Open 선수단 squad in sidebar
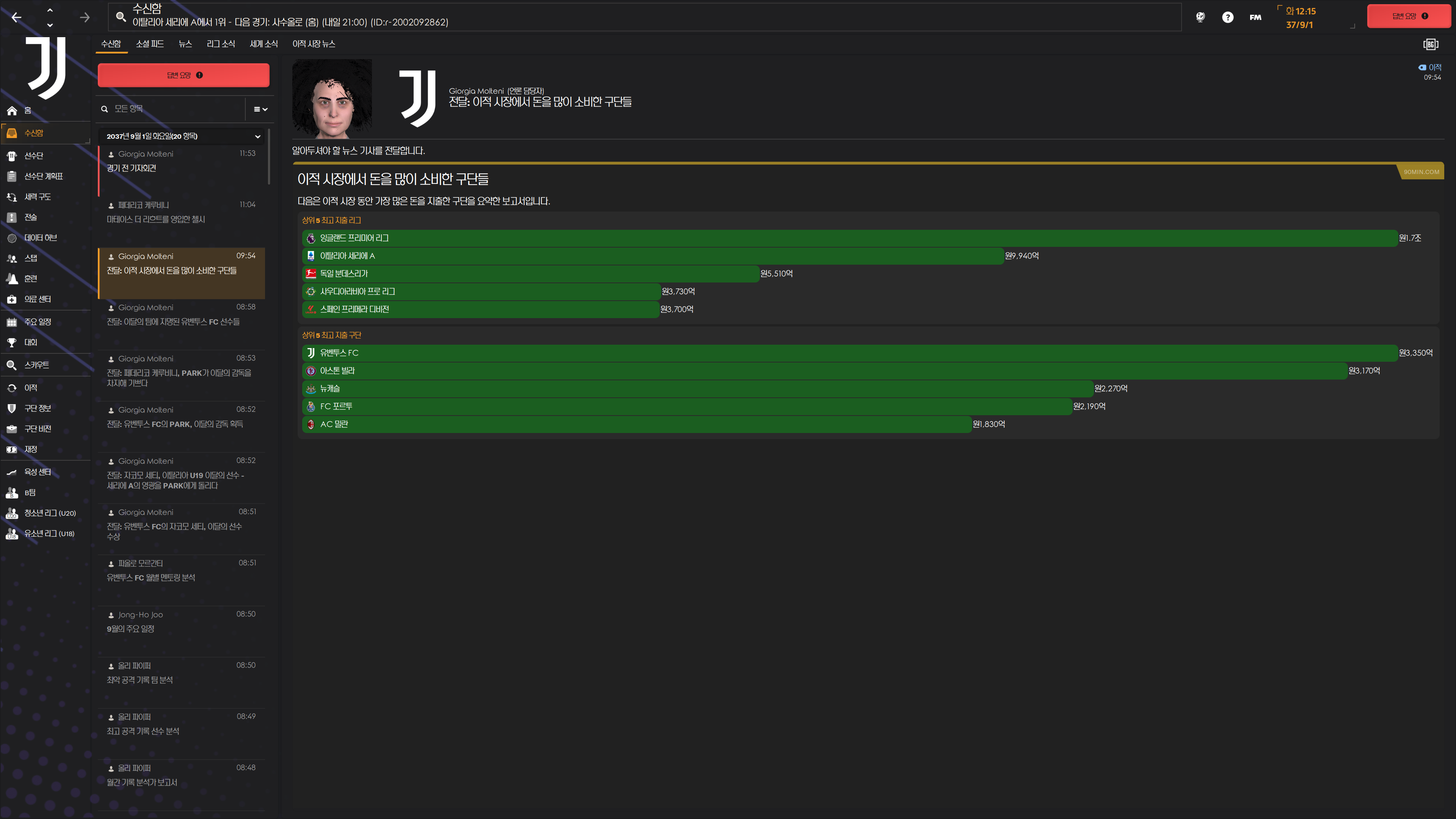 [45, 155]
